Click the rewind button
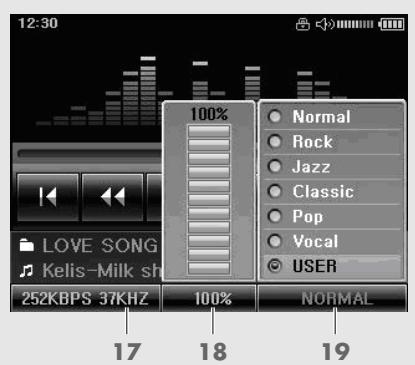Viewport: 415px width, 365px height. pos(113,197)
